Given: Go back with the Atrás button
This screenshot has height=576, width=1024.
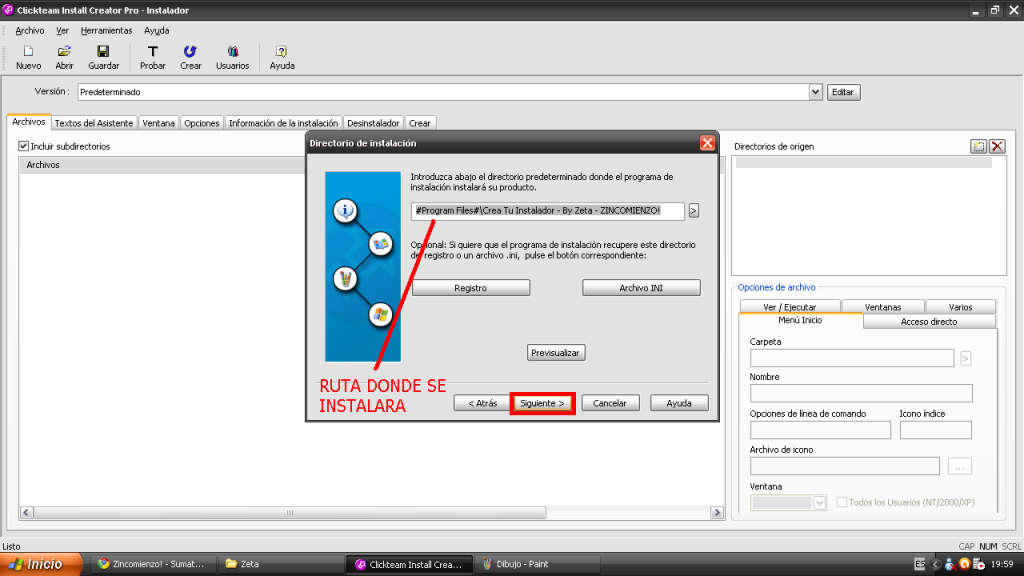Looking at the screenshot, I should coord(482,403).
